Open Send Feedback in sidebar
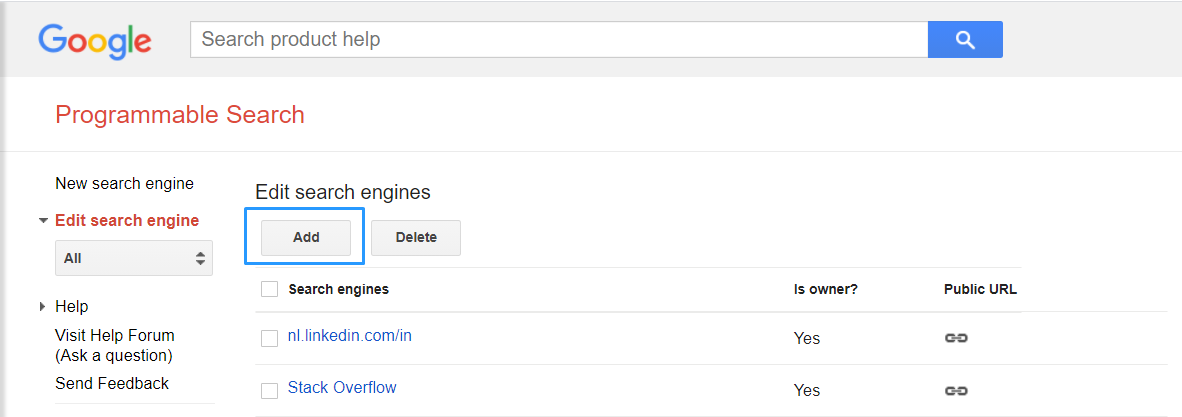Viewport: 1182px width, 417px height. point(112,383)
